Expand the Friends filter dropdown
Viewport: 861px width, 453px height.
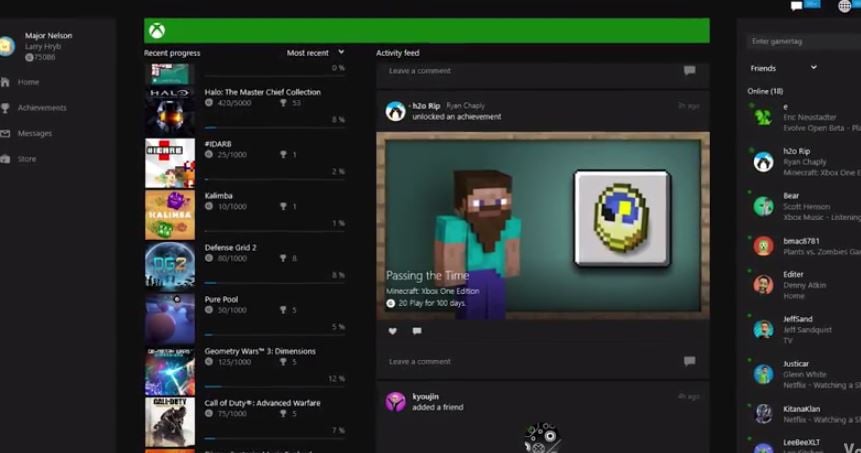click(x=784, y=68)
